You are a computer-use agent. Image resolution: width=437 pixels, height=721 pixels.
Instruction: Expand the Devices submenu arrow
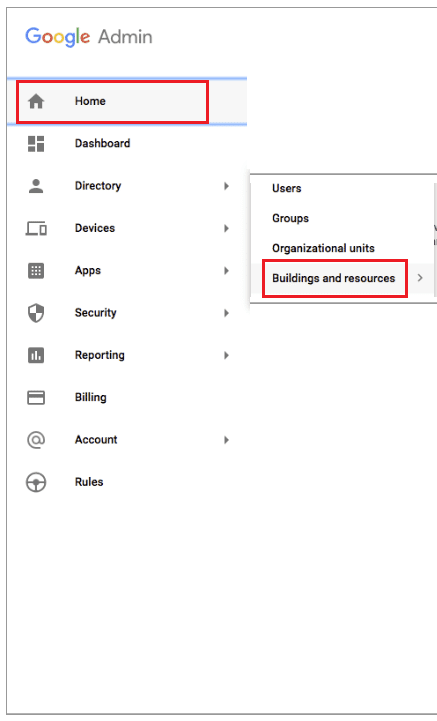tap(226, 228)
